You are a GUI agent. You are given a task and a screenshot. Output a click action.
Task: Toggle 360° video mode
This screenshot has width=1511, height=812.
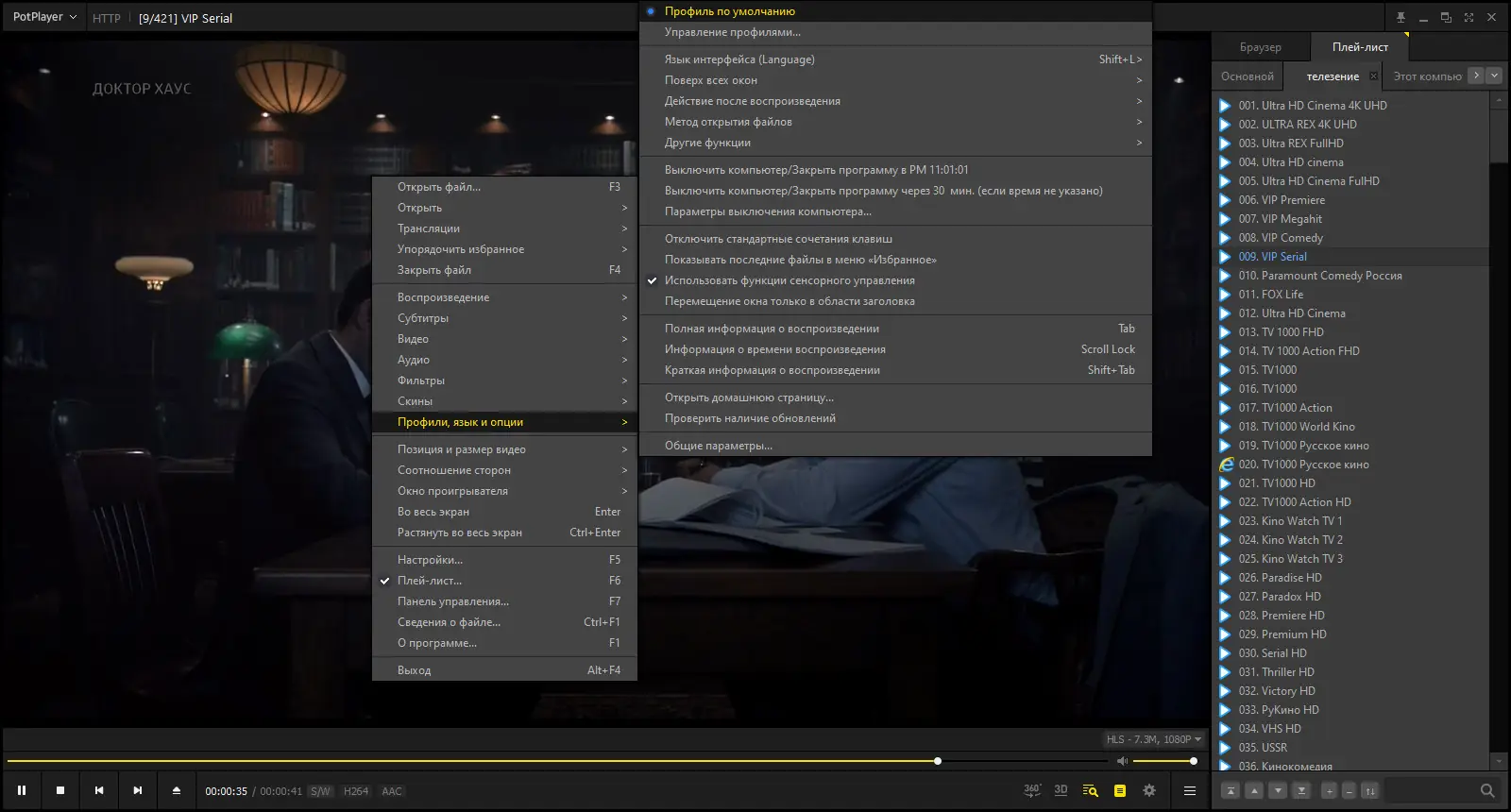click(x=1032, y=790)
